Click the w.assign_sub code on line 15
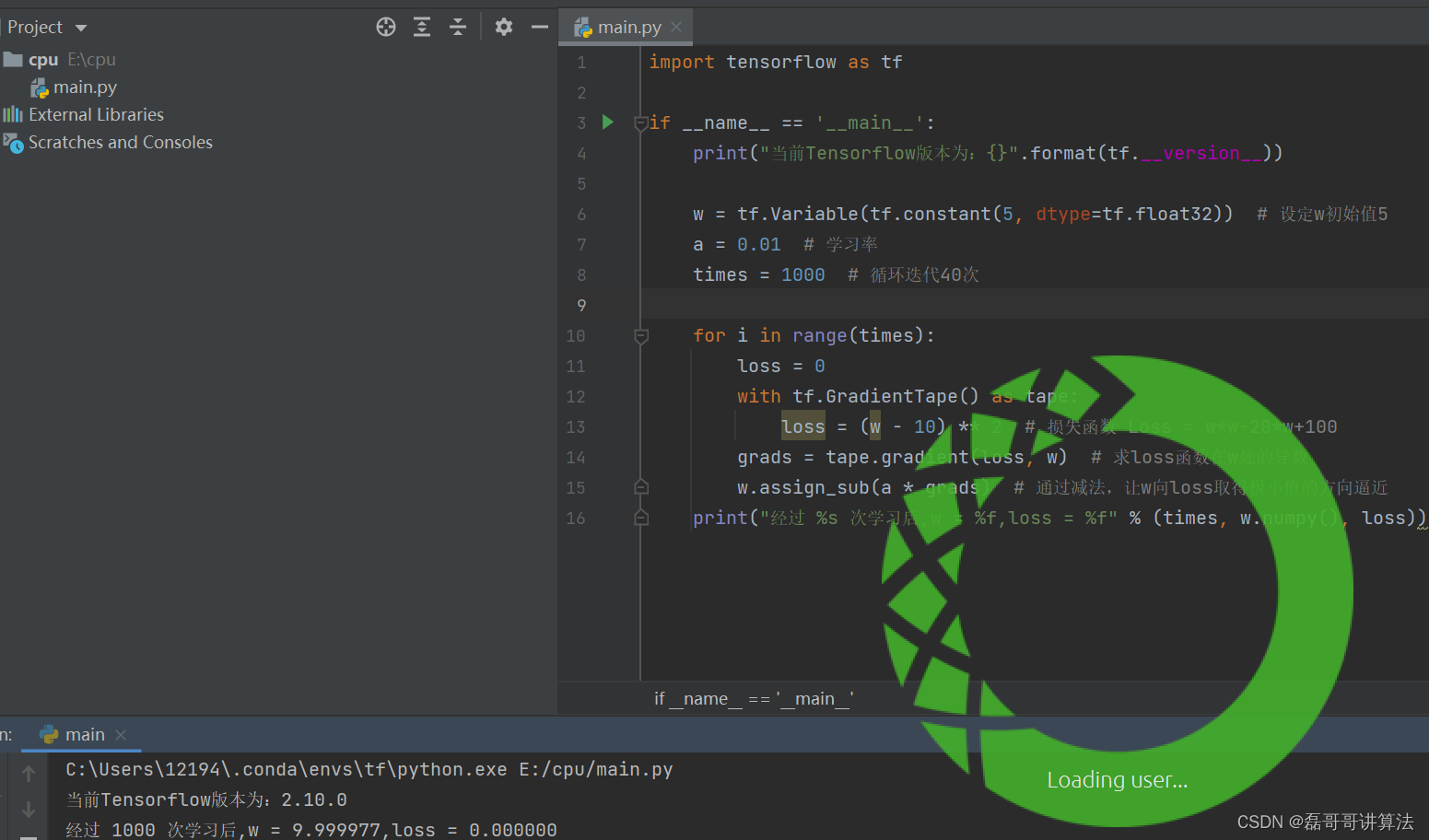Screen dimensions: 1429x840 [x=864, y=487]
